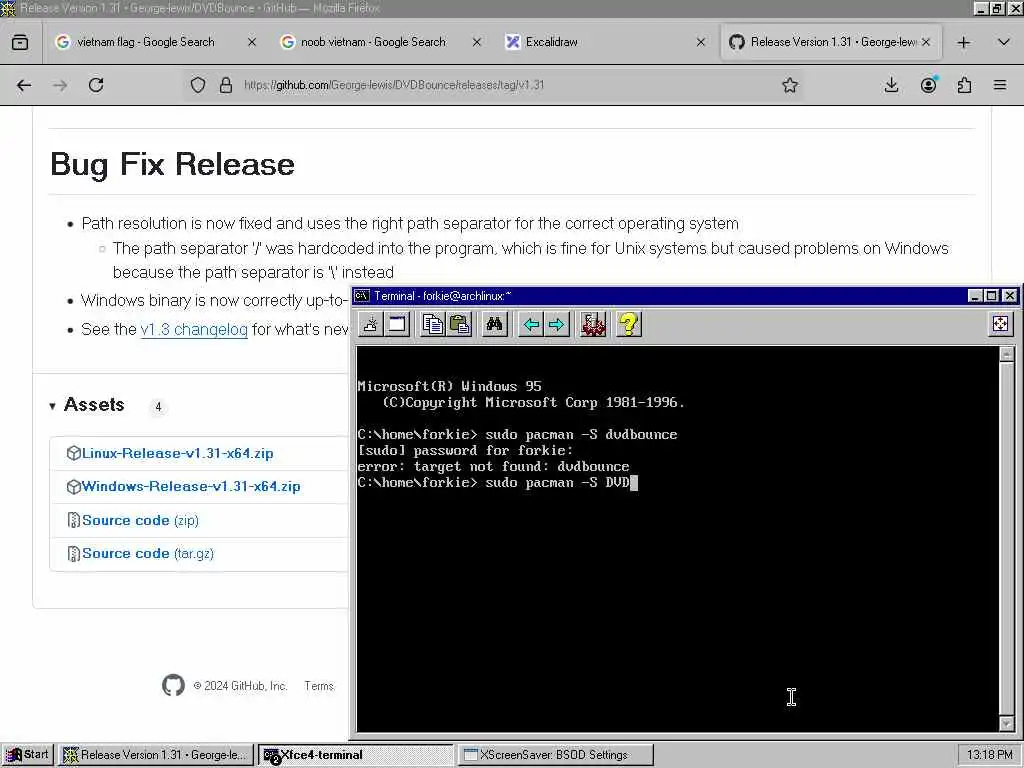Open a new terminal tab

click(x=371, y=324)
